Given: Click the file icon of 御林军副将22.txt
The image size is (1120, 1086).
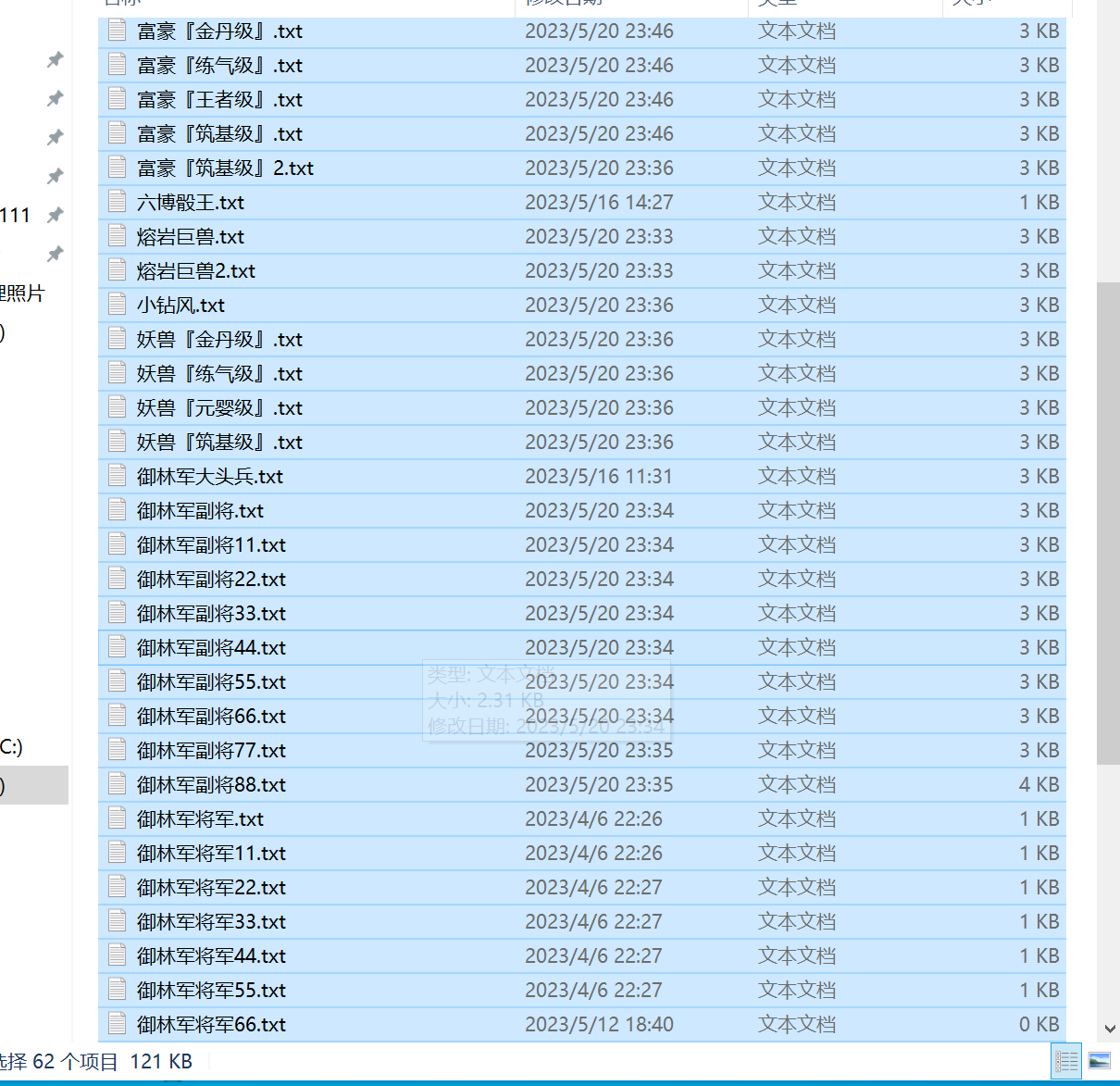Looking at the screenshot, I should coord(117,579).
